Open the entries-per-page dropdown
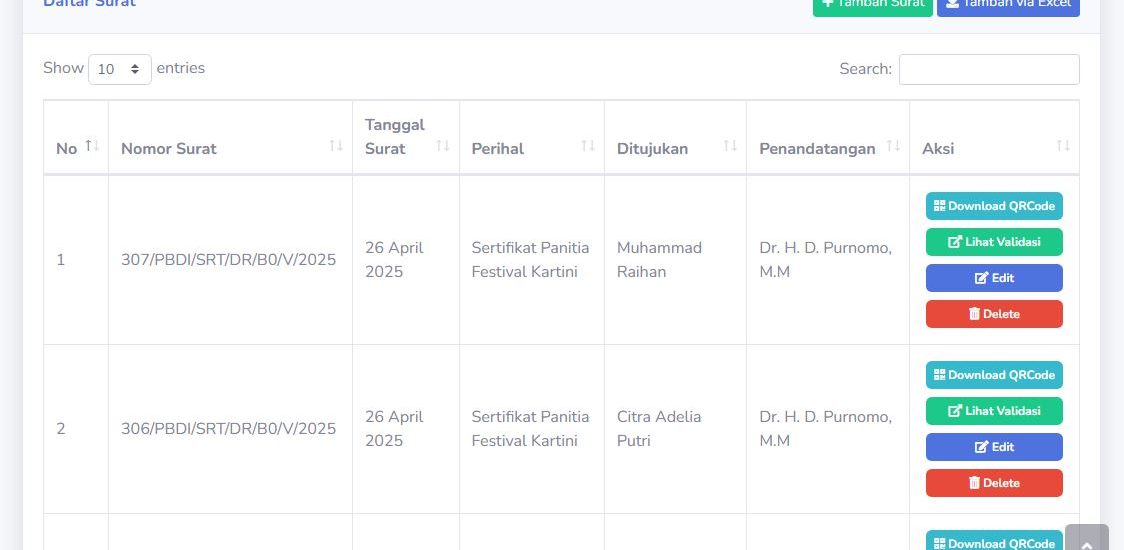The width and height of the screenshot is (1124, 550). [x=120, y=69]
